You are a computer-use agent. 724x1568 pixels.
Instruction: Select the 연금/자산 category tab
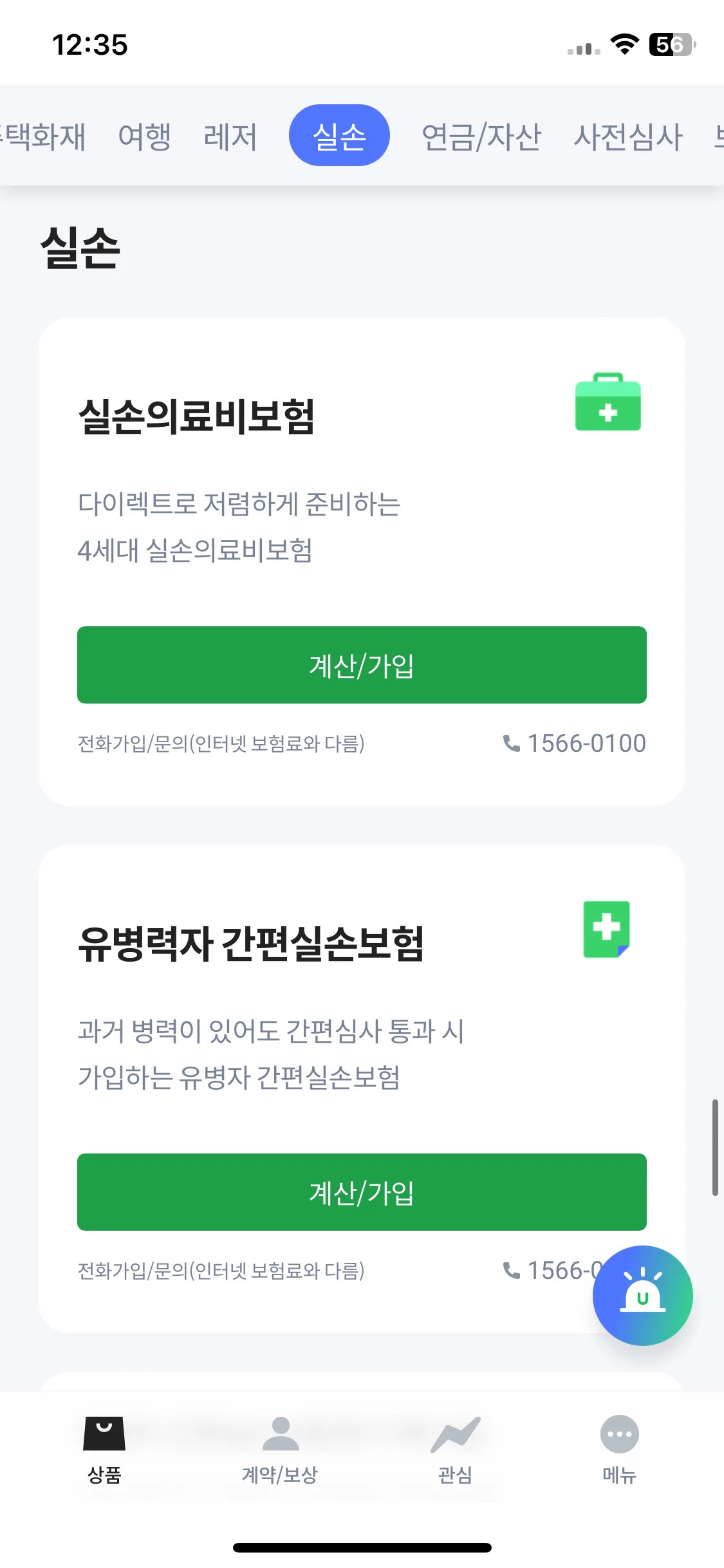(x=481, y=136)
